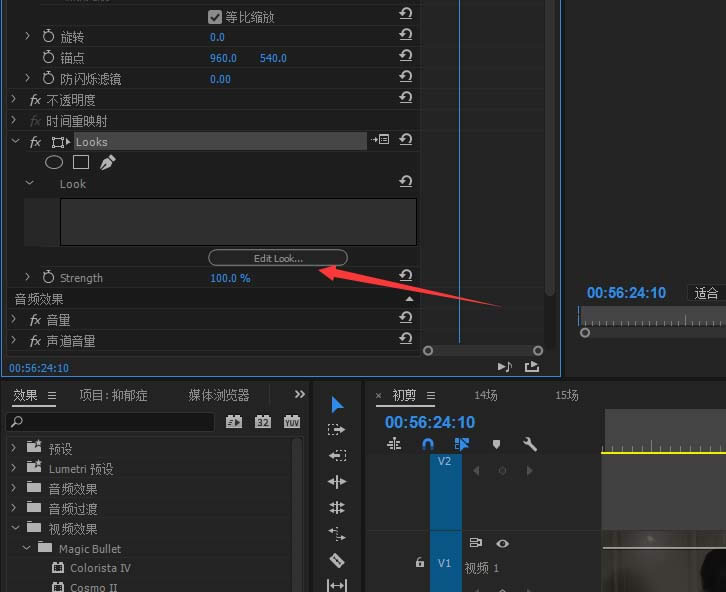The width and height of the screenshot is (726, 592).
Task: Select the Razor tool
Action: click(x=337, y=561)
